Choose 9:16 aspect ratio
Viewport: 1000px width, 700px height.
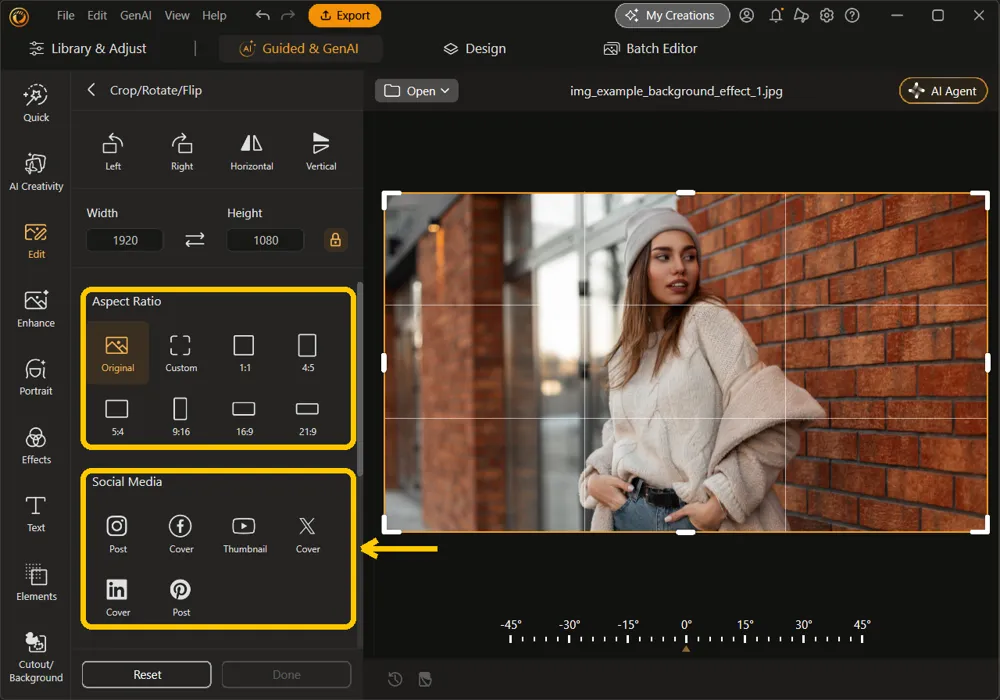180,417
